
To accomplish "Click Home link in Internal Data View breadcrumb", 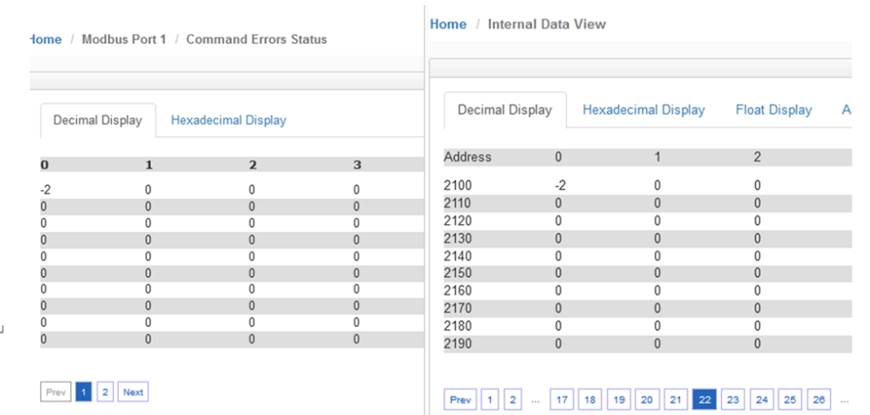I will (448, 24).
